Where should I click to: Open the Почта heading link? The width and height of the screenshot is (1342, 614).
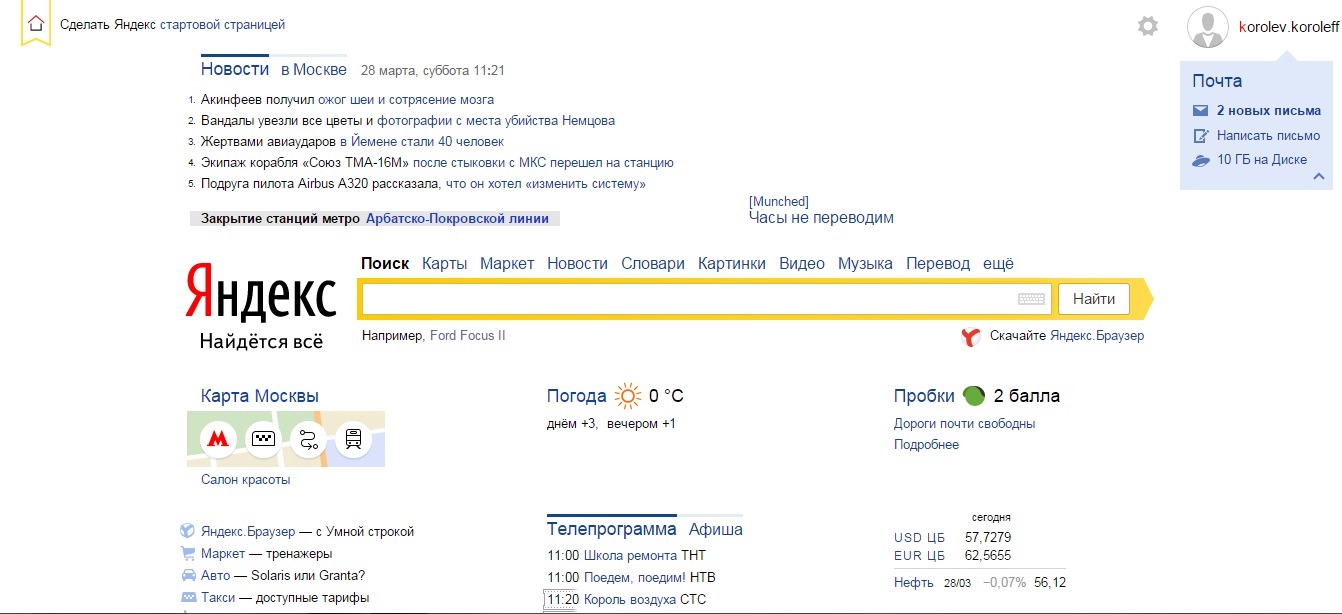pyautogui.click(x=1217, y=81)
